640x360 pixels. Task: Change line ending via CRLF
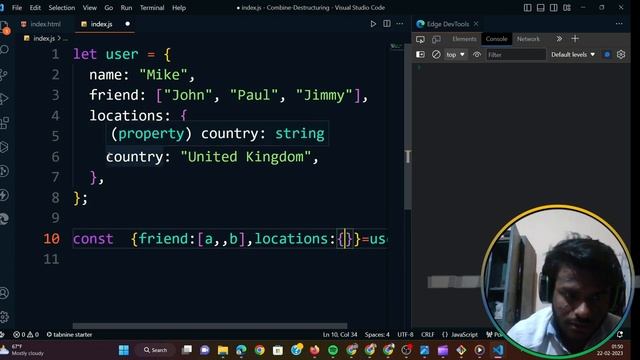coord(427,335)
